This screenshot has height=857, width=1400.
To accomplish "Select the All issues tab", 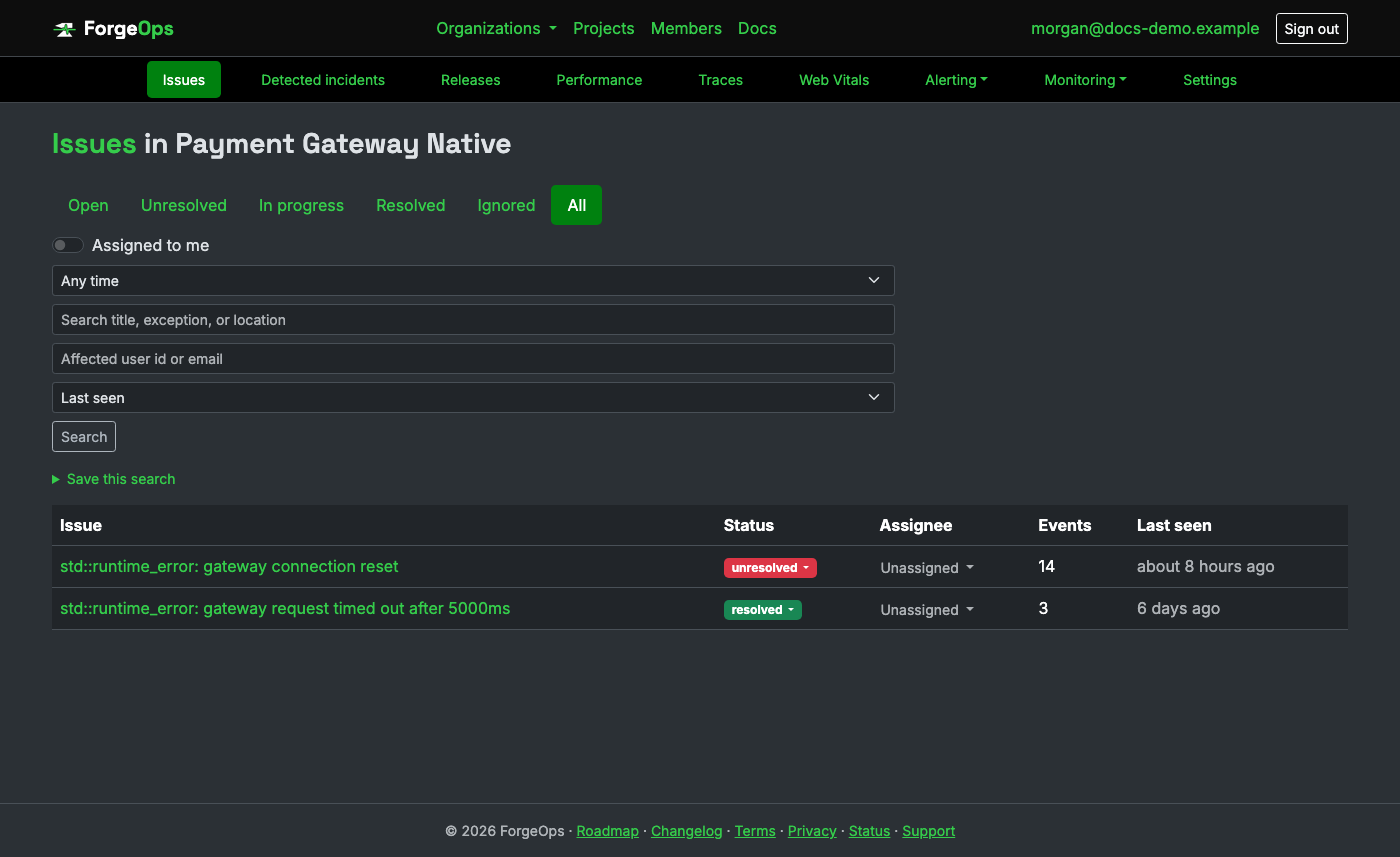I will pos(577,205).
